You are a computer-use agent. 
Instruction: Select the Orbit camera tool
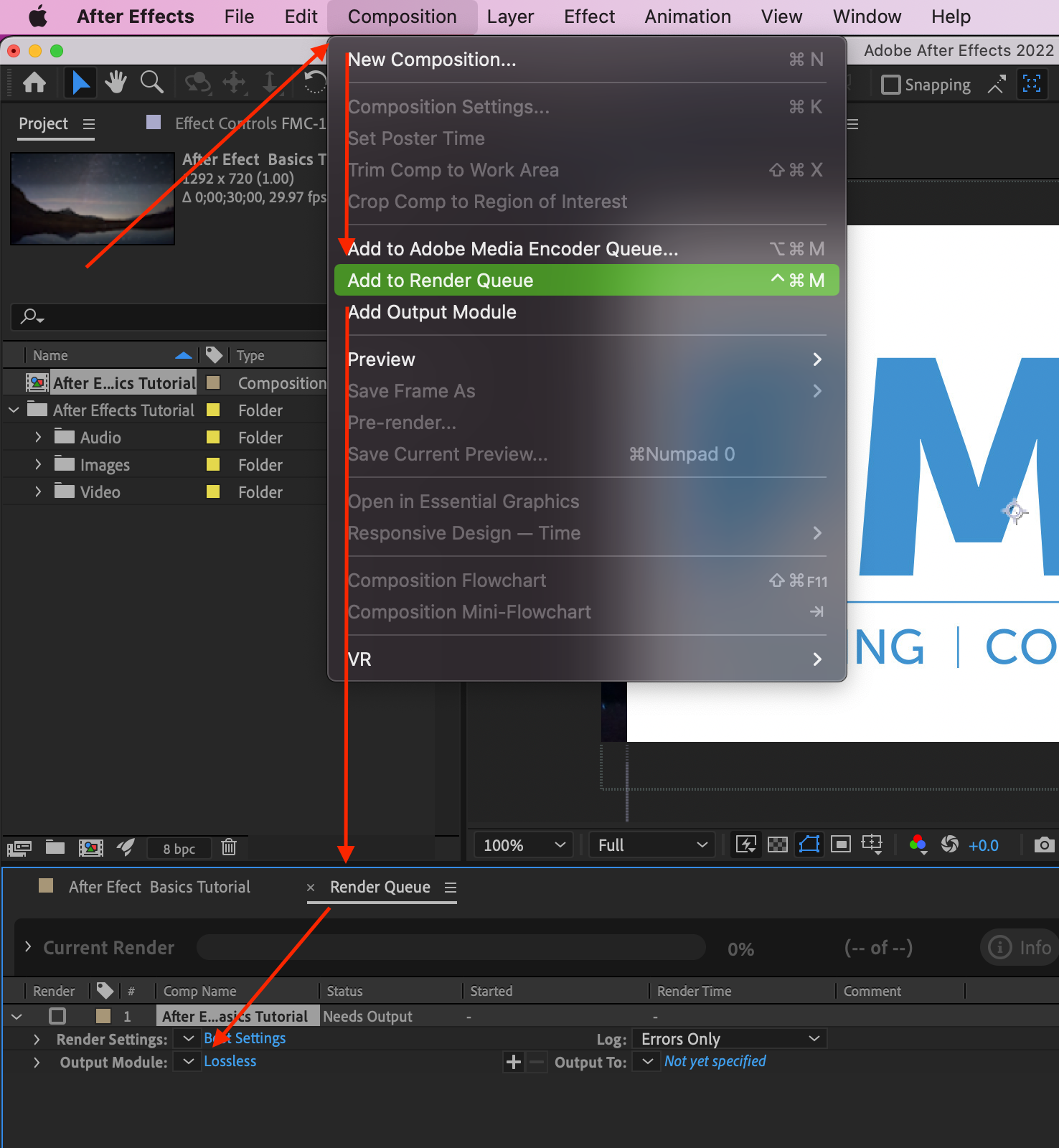tap(197, 83)
